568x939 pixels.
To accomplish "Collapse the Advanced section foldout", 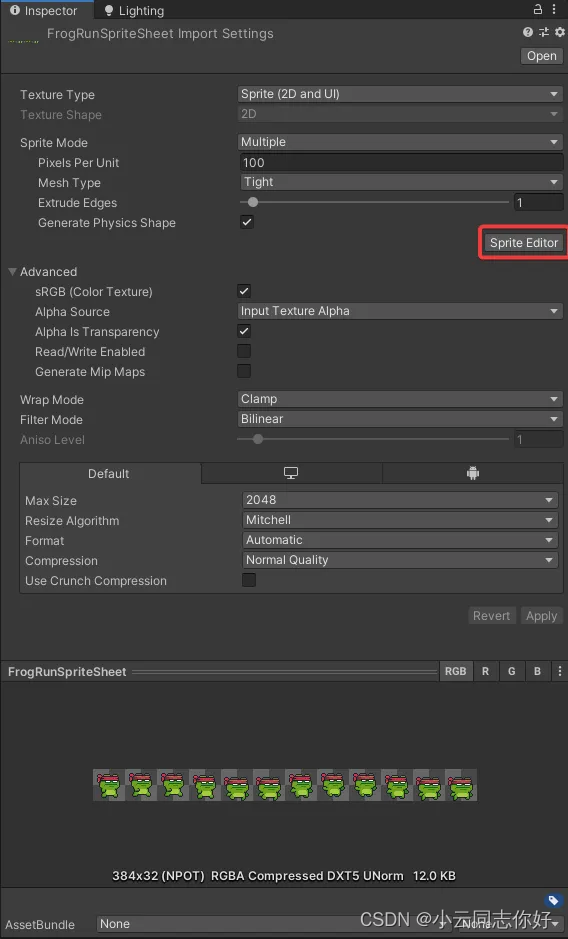I will pos(12,271).
